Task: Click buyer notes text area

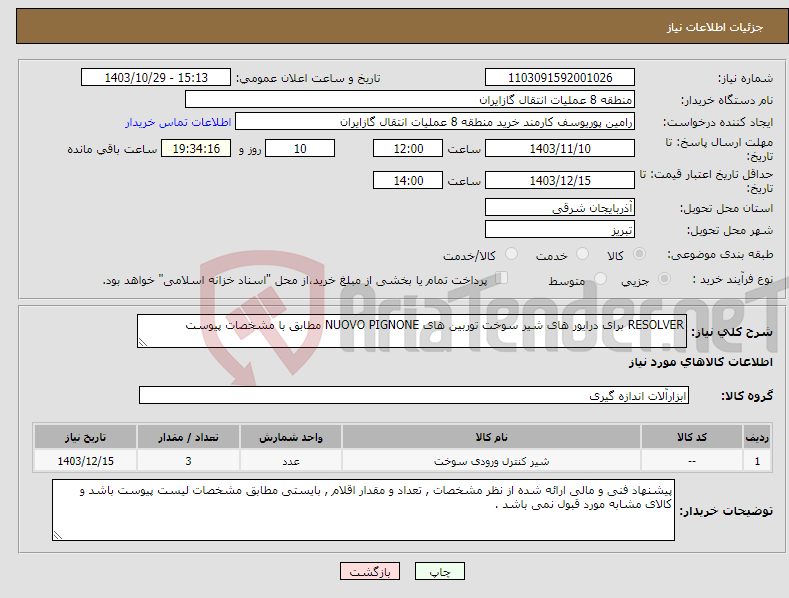Action: point(363,510)
